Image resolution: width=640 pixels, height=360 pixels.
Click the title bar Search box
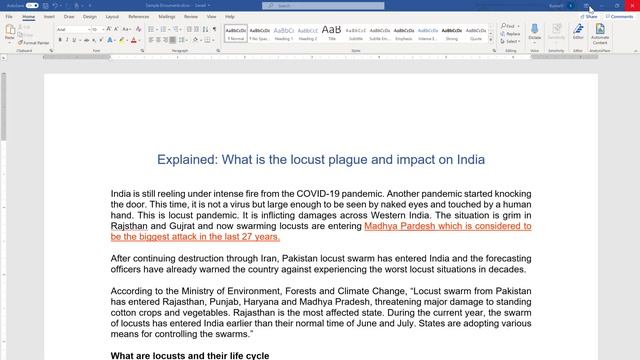point(323,6)
